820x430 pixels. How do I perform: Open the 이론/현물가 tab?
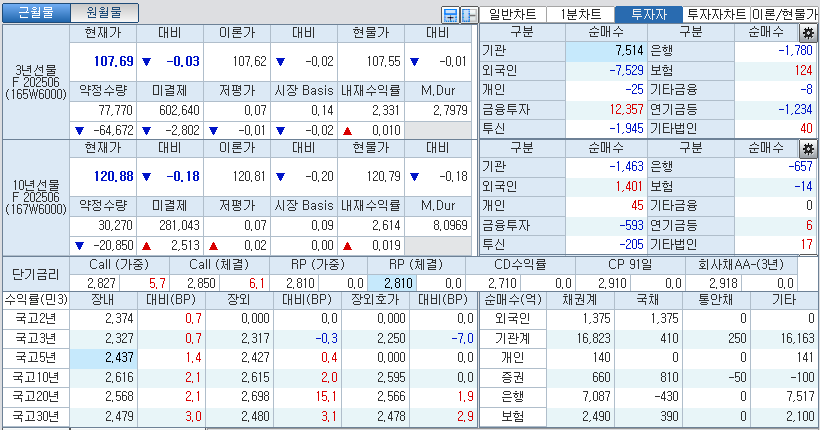click(785, 14)
